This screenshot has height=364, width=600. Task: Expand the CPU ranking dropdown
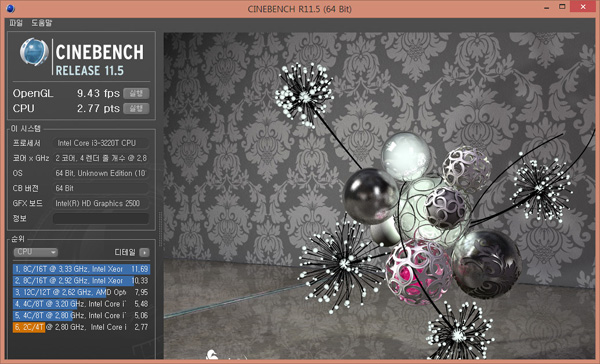[36, 252]
